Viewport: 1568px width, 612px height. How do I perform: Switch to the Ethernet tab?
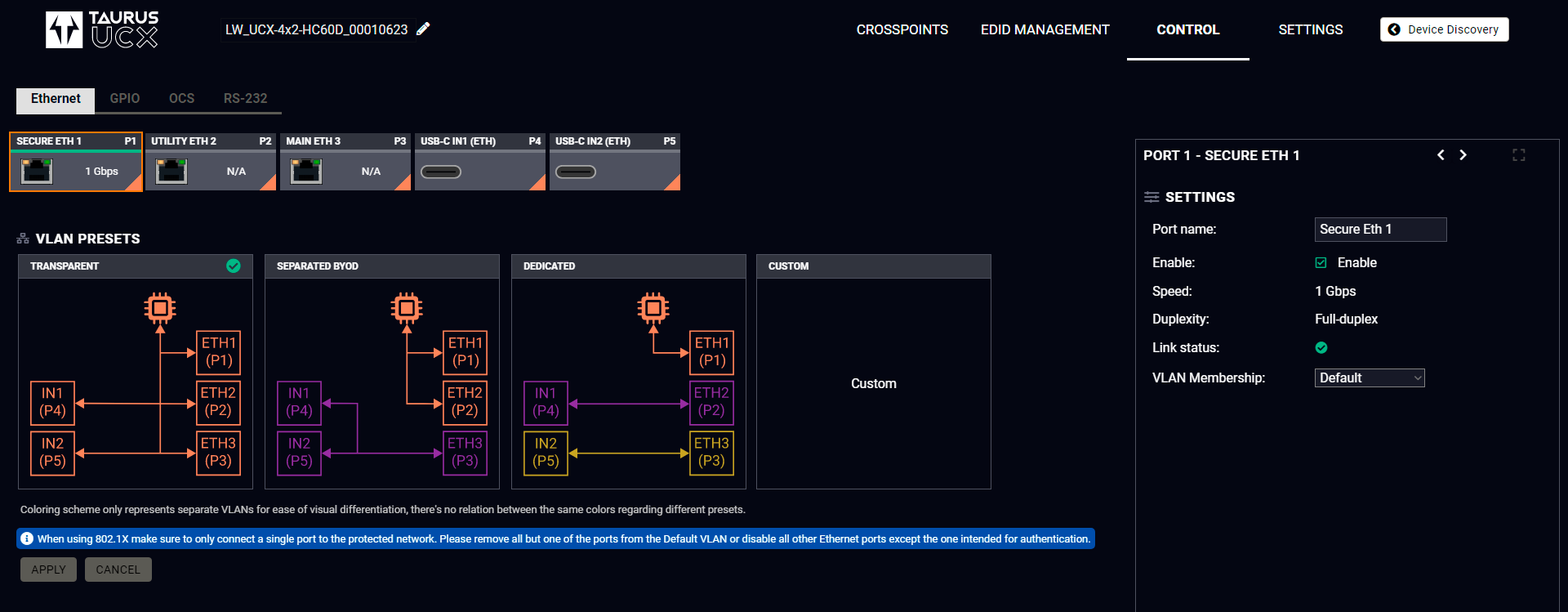(x=56, y=99)
